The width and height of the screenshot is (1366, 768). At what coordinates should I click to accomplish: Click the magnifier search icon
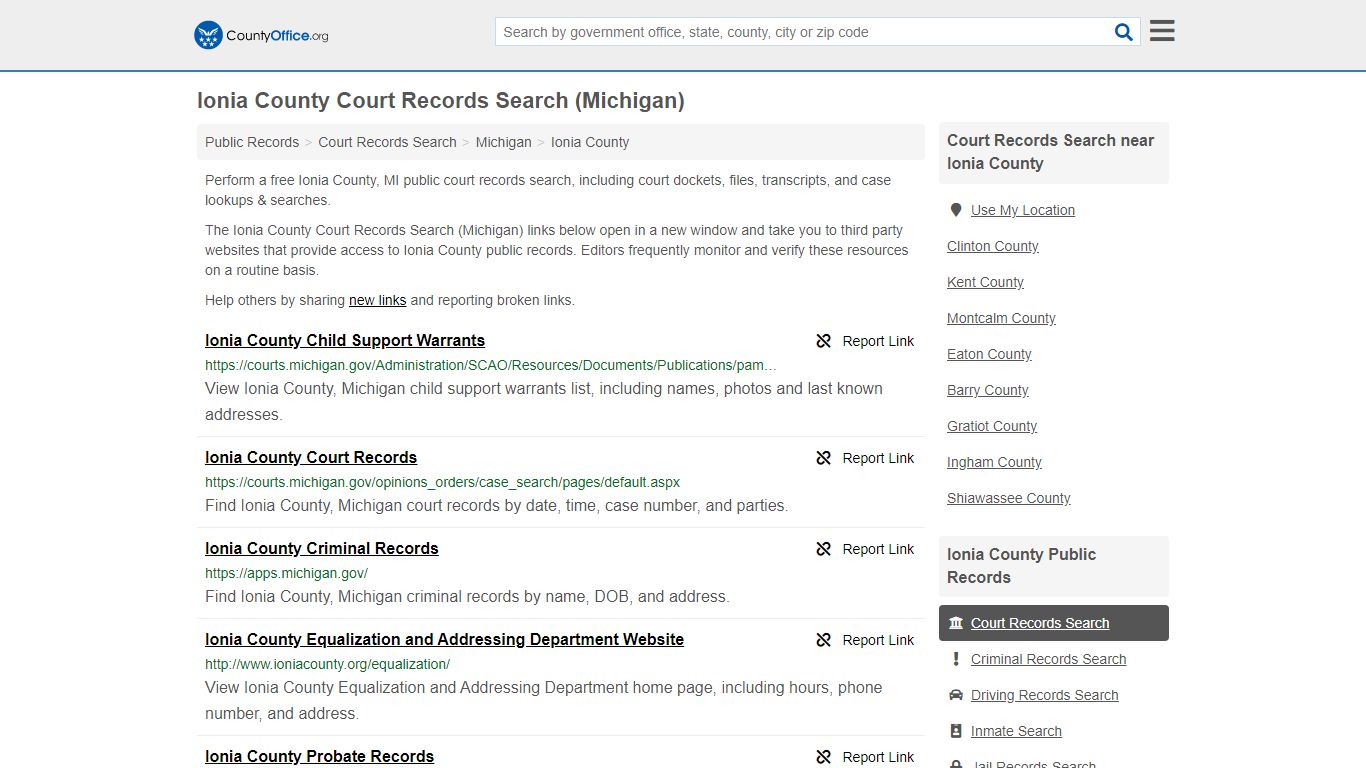(x=1124, y=32)
